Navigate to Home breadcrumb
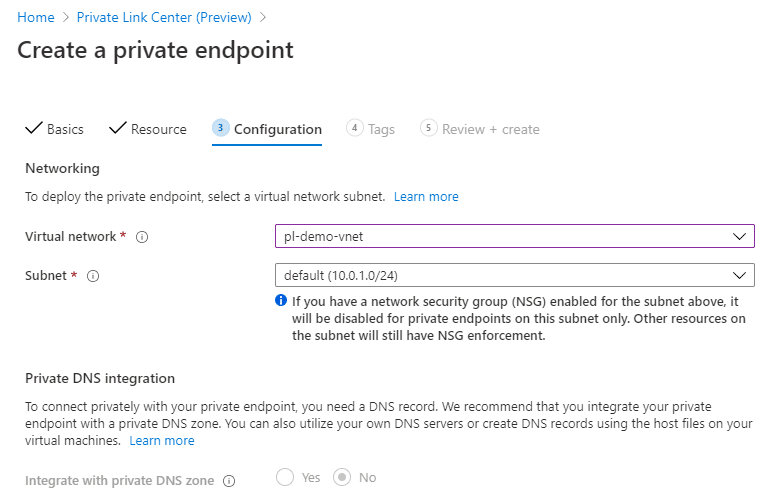 (36, 17)
